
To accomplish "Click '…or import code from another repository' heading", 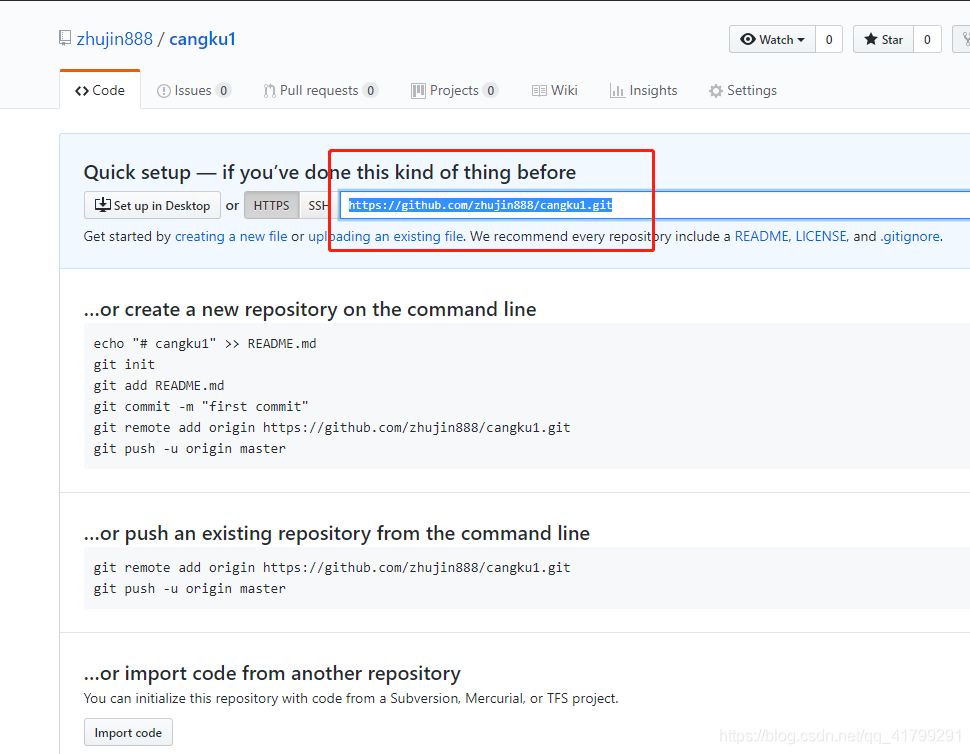I will pos(272,673).
